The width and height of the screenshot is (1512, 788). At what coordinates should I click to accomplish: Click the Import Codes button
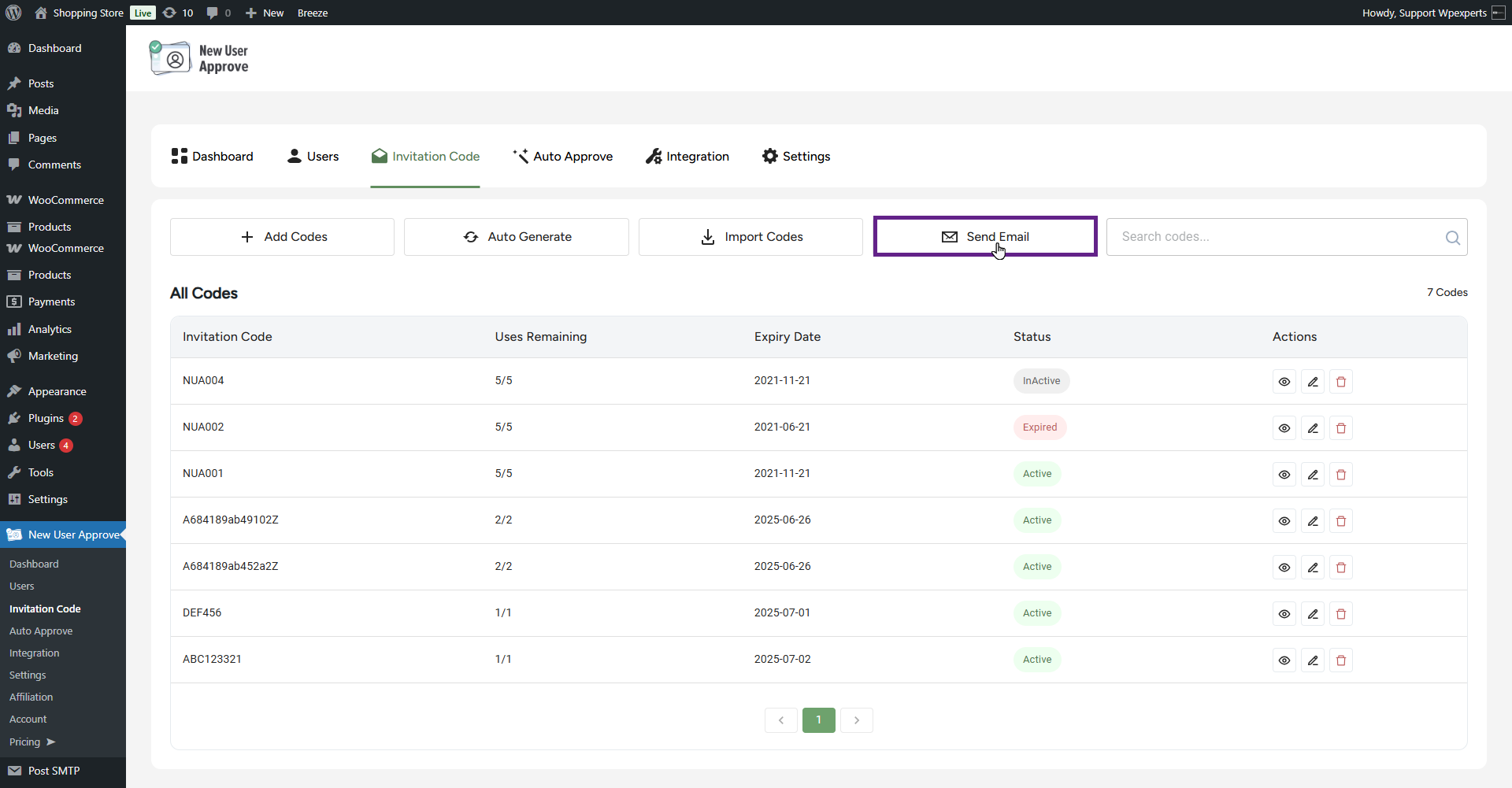[x=750, y=237]
